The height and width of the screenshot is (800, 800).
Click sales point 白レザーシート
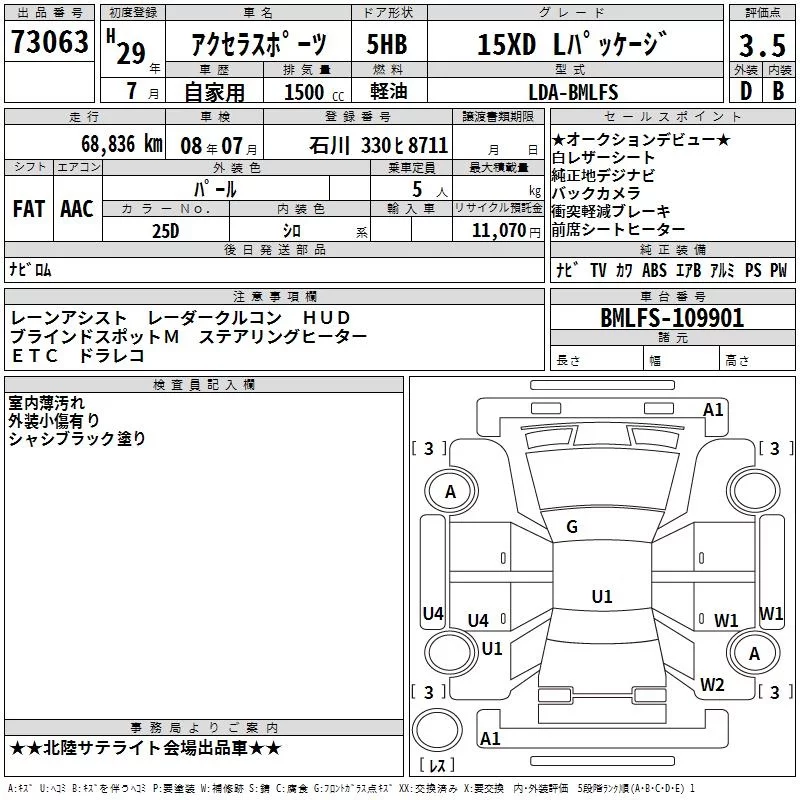click(x=603, y=158)
